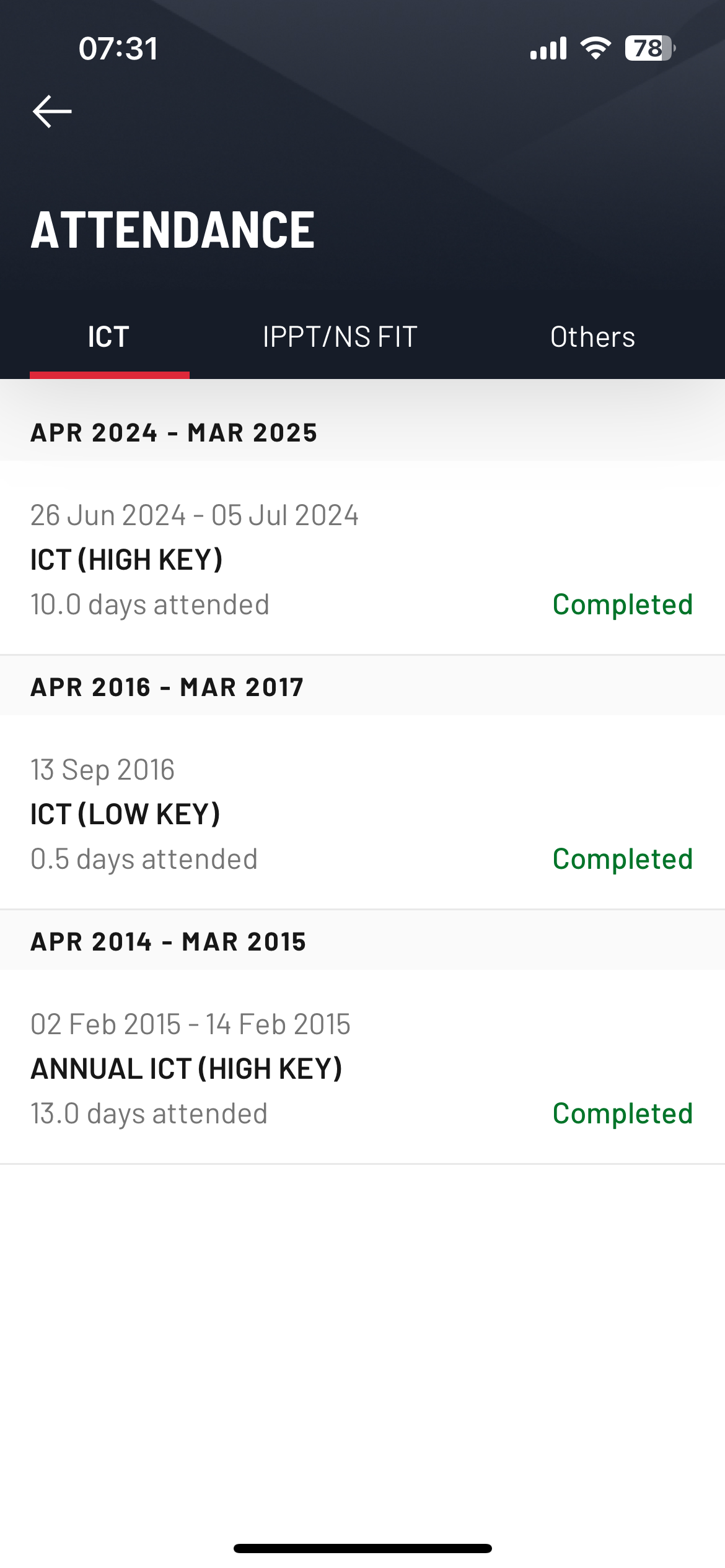Tap the back arrow icon

click(52, 111)
